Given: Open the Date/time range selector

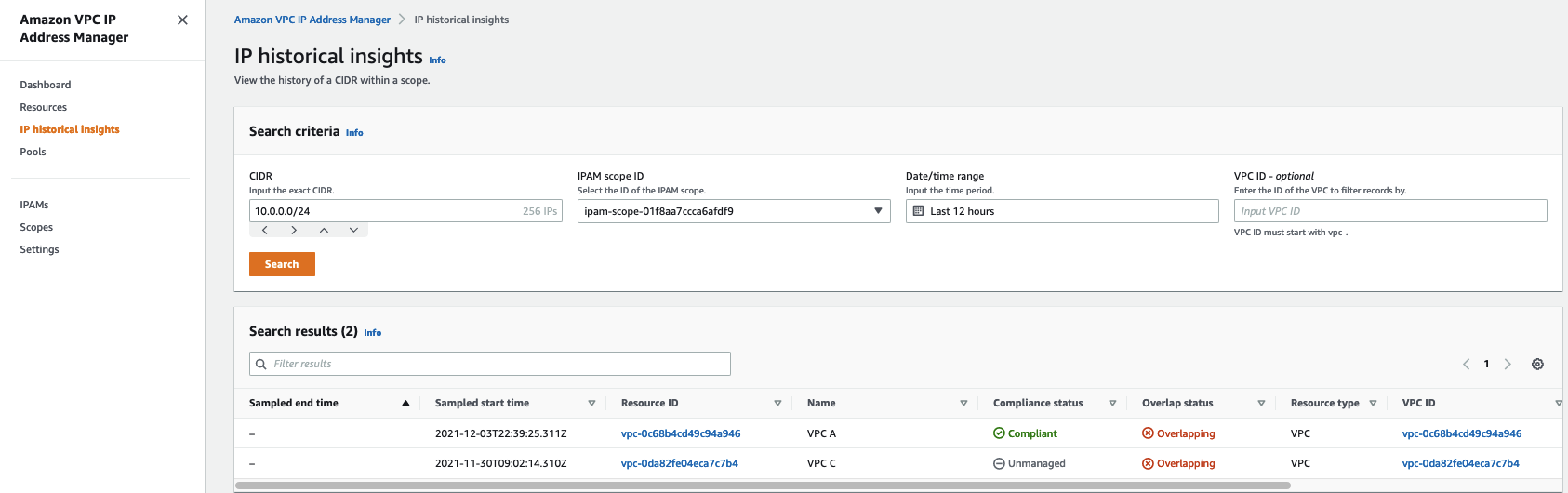Looking at the screenshot, I should [1062, 211].
